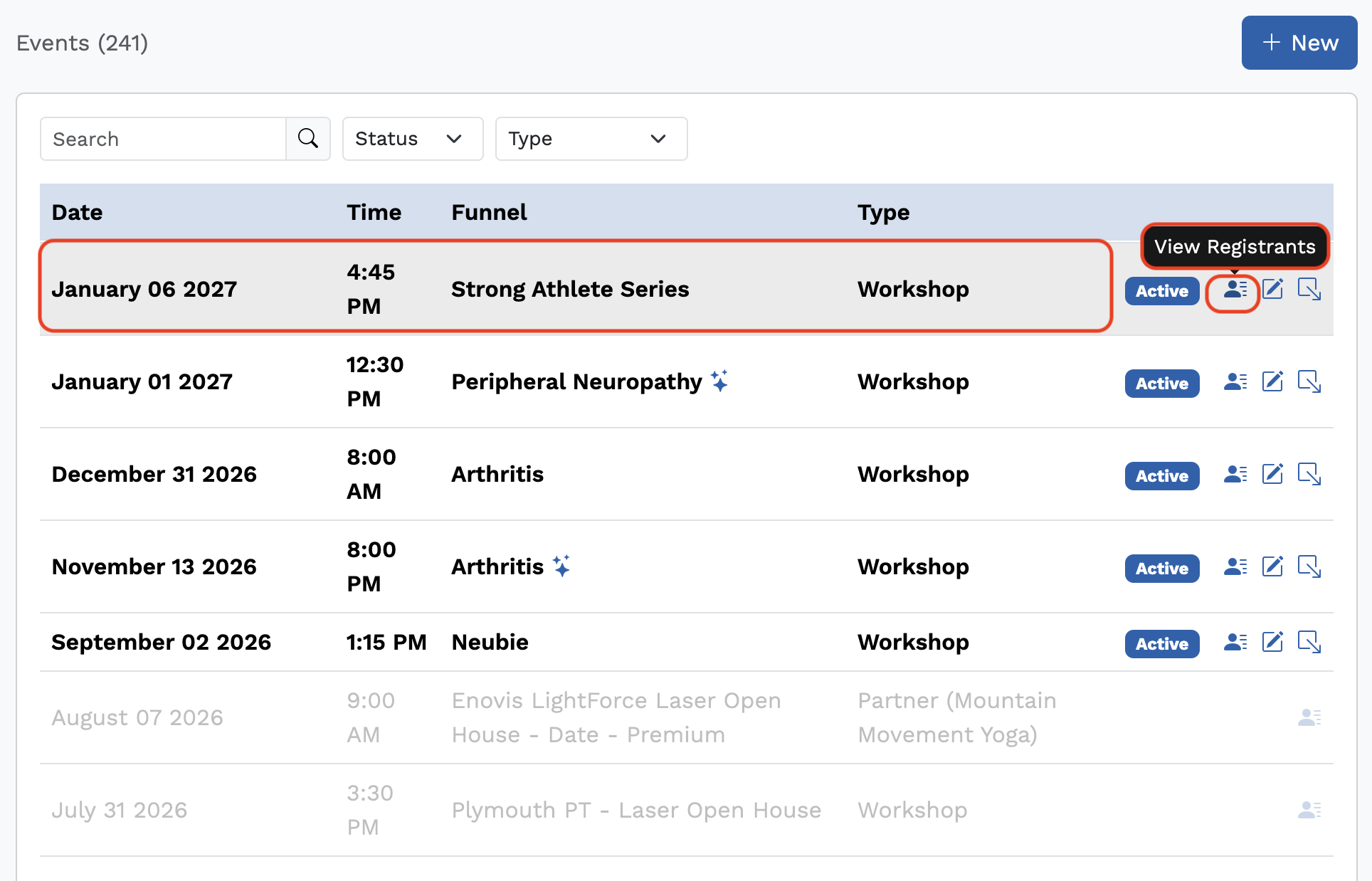Select the 12:30 PM time cell
1372x881 pixels.
tap(375, 381)
